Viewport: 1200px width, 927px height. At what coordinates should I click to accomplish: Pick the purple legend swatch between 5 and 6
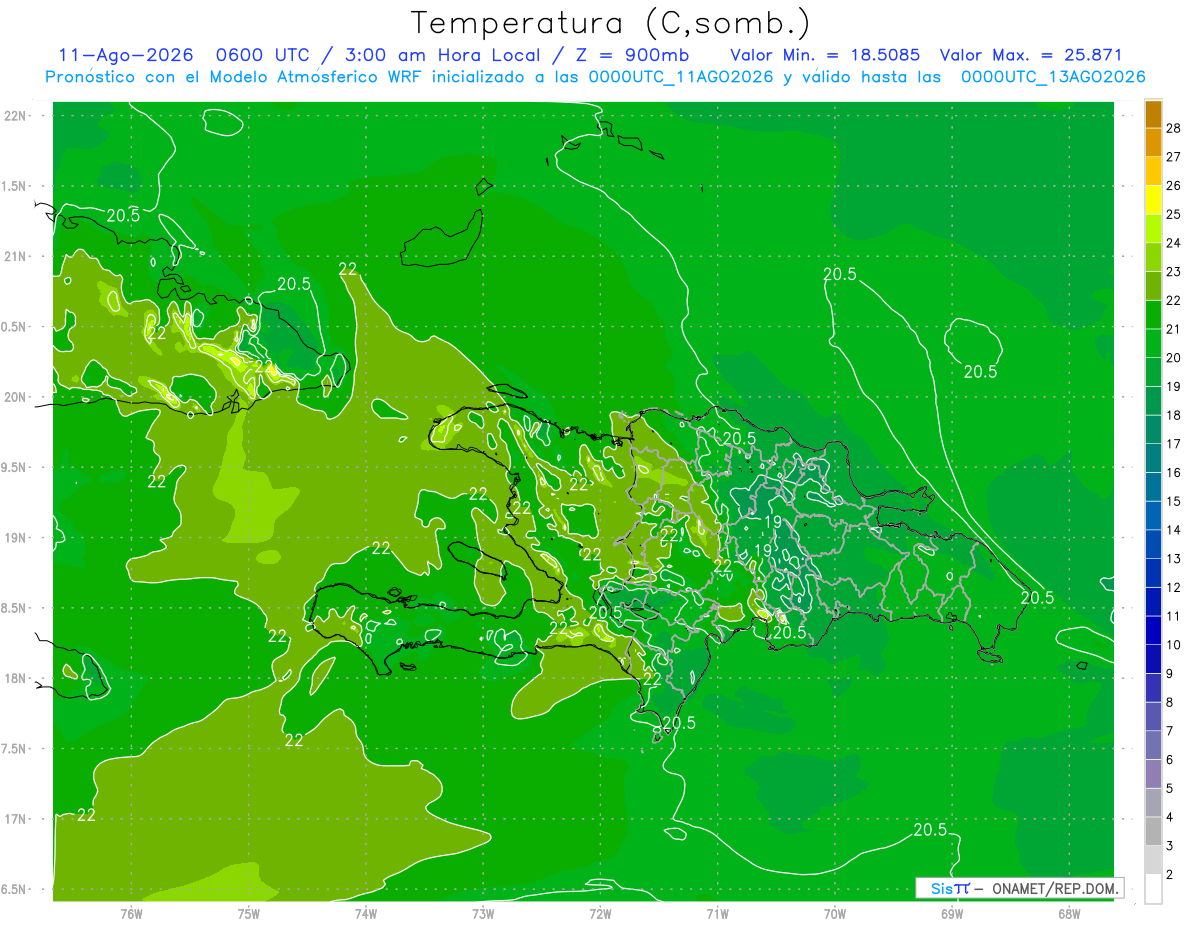(1153, 774)
